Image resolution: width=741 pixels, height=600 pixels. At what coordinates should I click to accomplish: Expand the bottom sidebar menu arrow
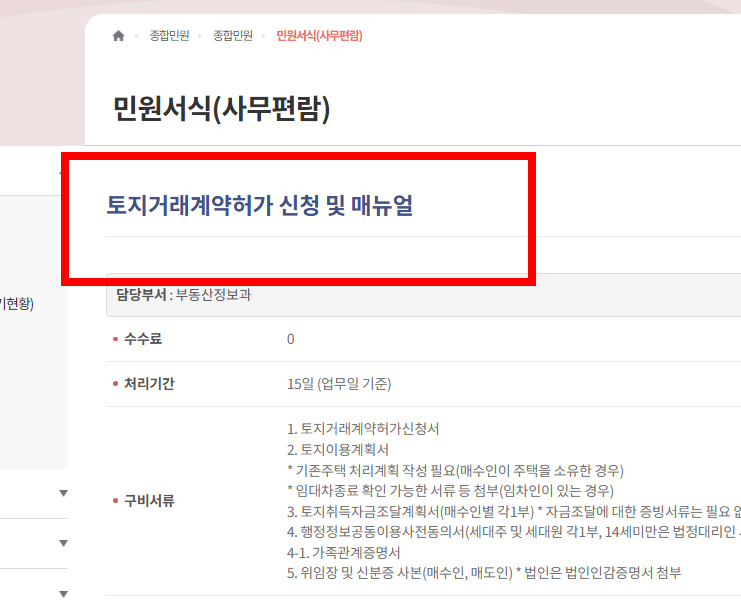click(x=63, y=594)
